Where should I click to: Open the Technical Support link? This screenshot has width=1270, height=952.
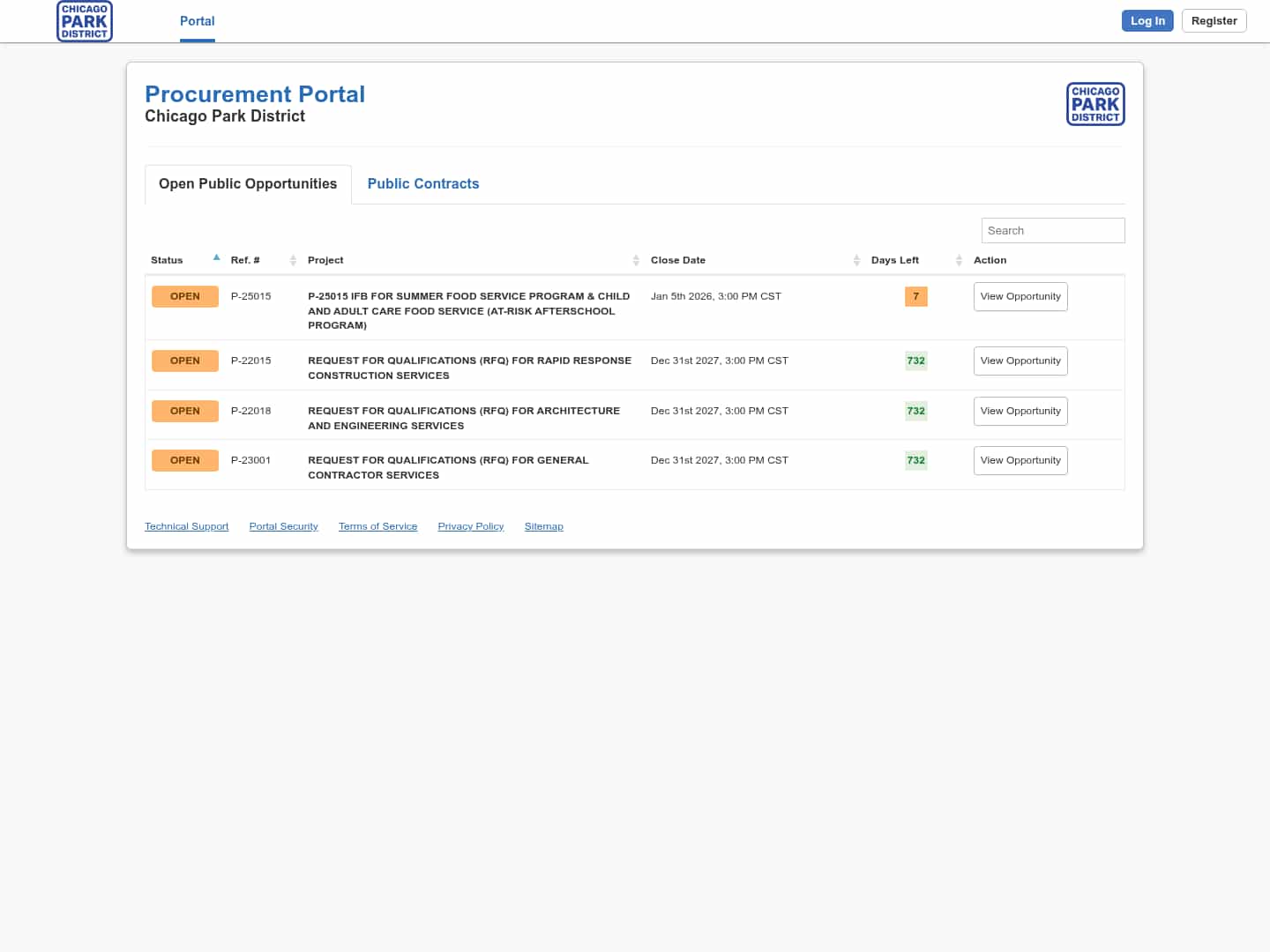[186, 526]
